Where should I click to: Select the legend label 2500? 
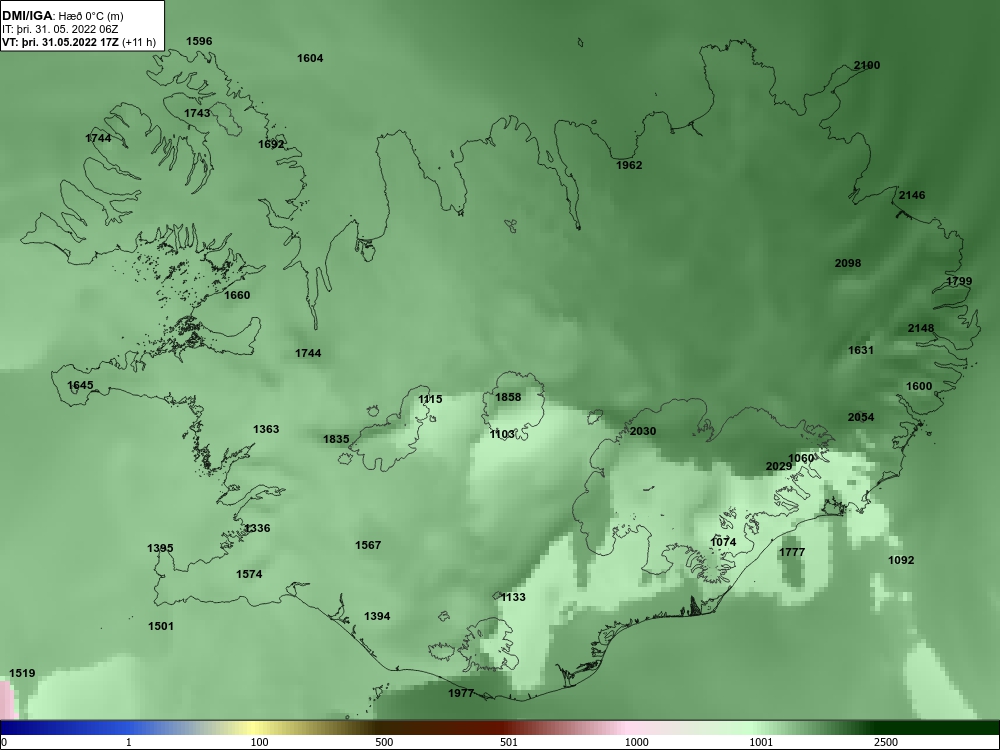(x=886, y=742)
